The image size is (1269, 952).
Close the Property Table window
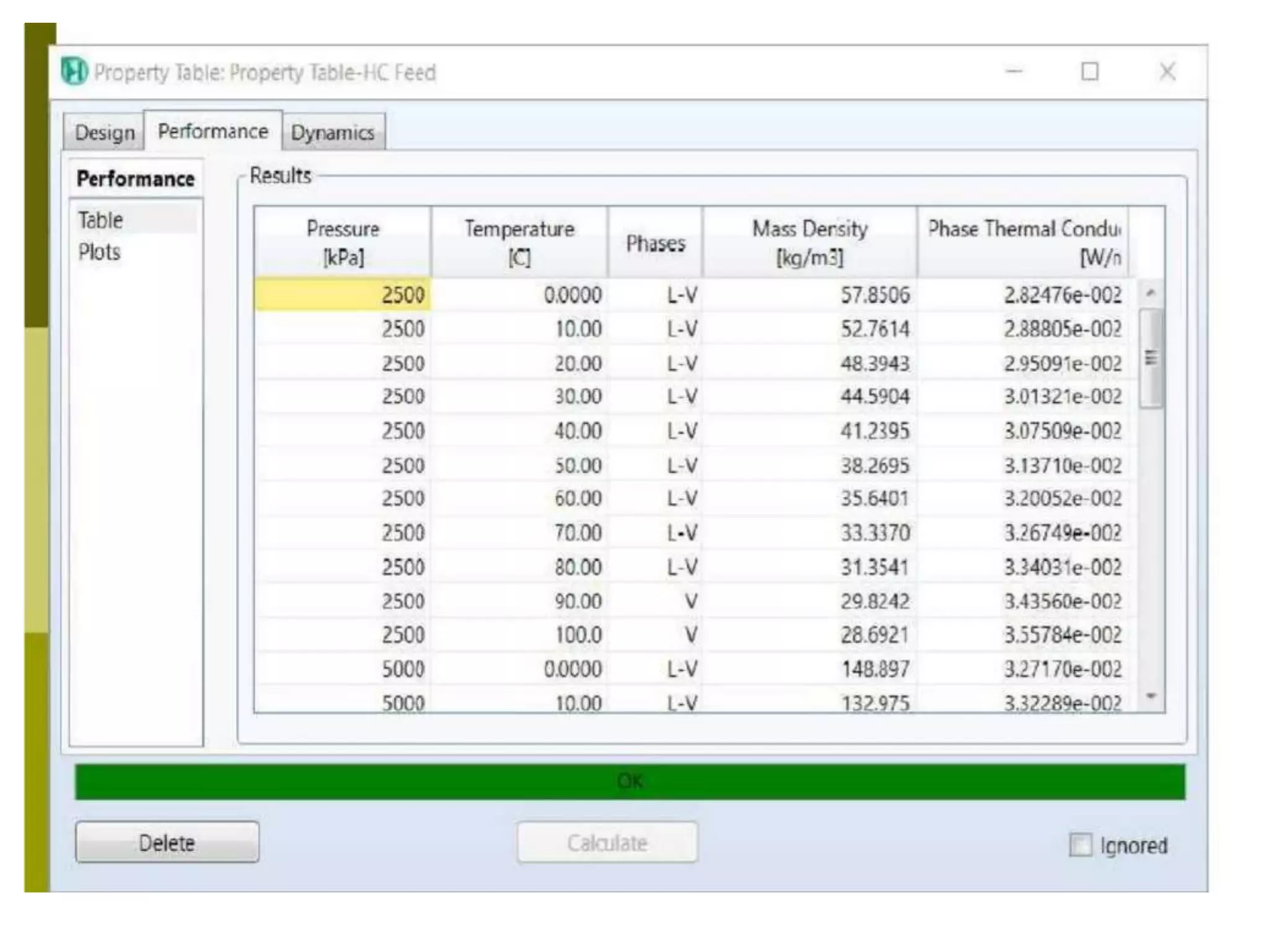point(1167,72)
